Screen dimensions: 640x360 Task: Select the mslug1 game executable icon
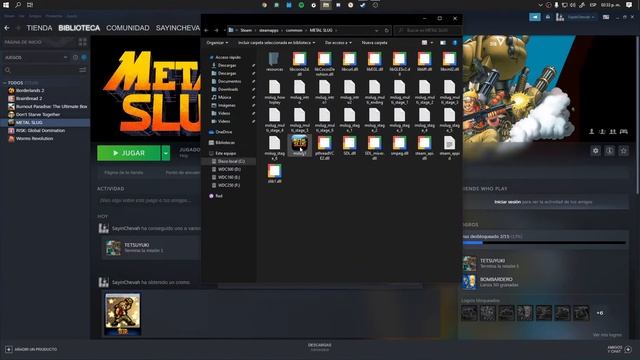299,145
